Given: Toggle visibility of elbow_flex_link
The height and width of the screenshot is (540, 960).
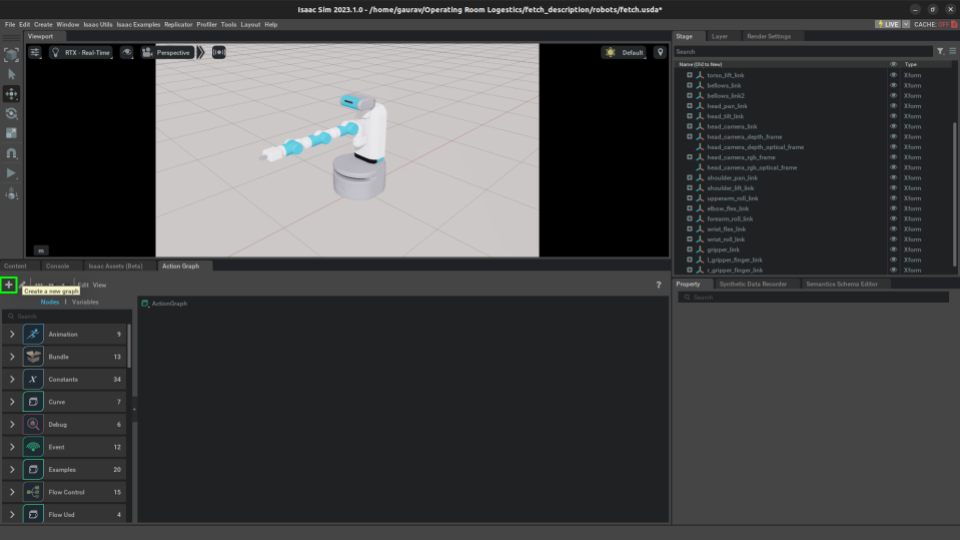Looking at the screenshot, I should click(x=893, y=209).
